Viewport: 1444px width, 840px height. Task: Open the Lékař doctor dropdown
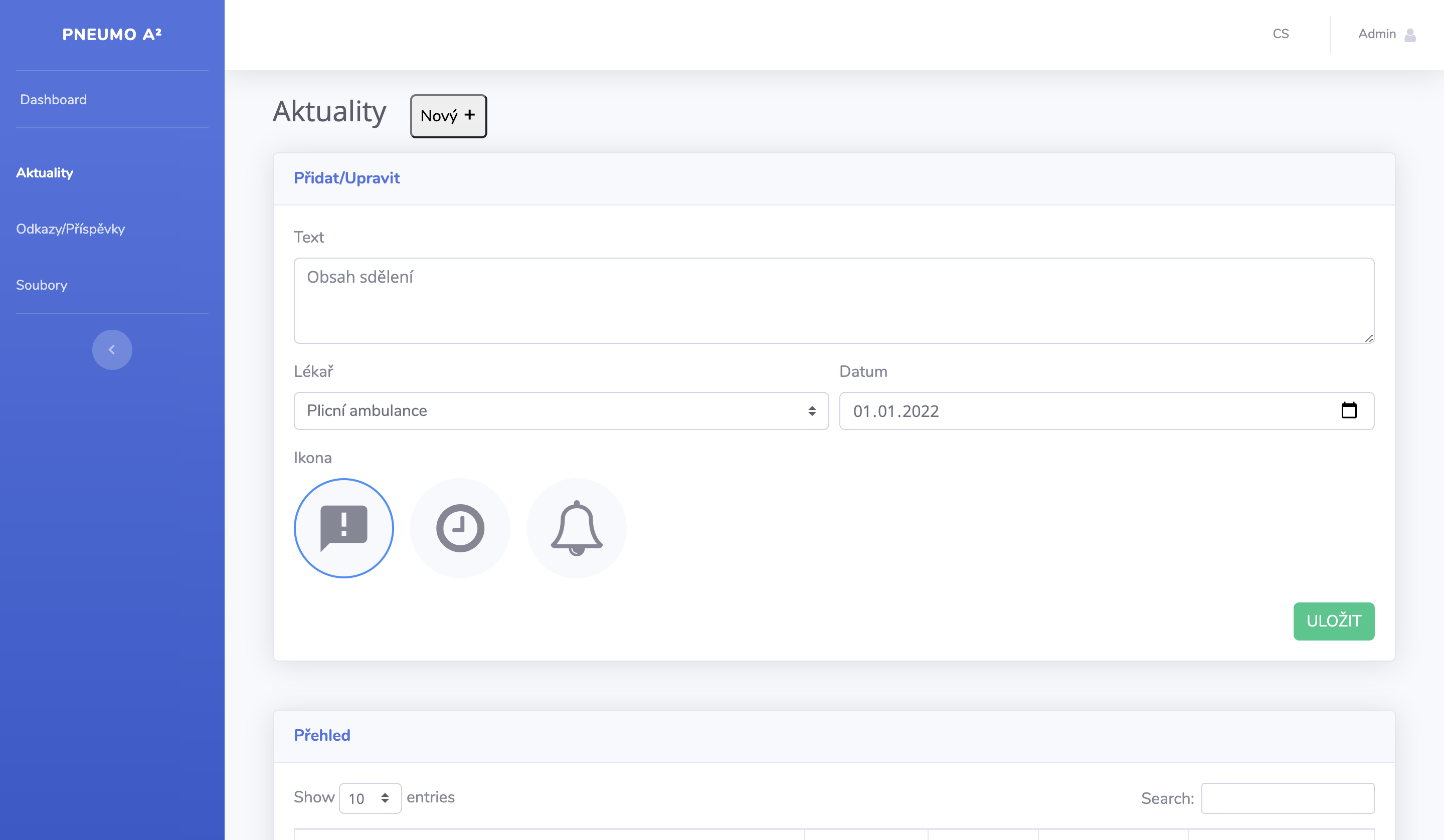coord(561,411)
